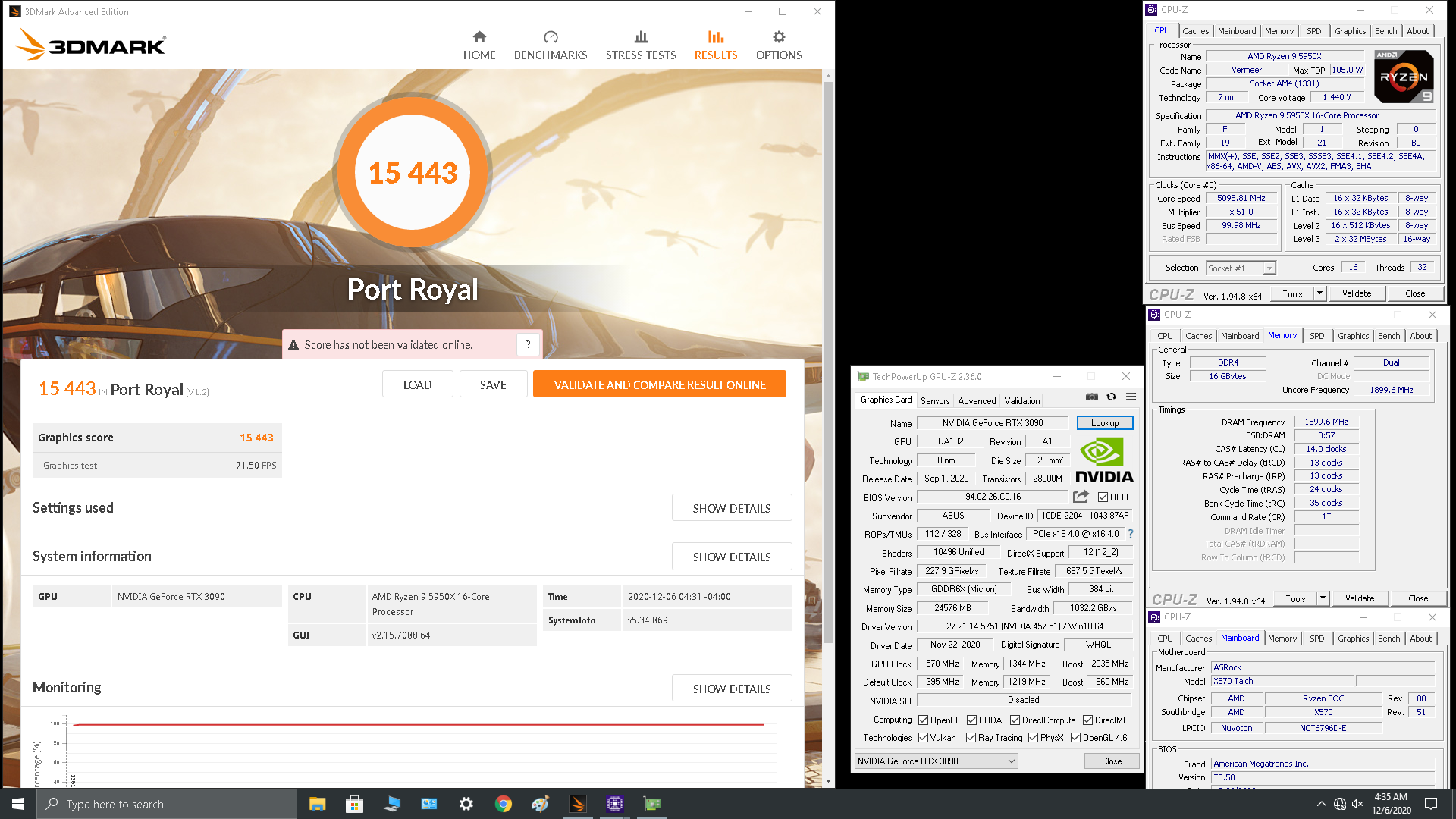Open the notification center icon
The image size is (1456, 819).
[1431, 804]
